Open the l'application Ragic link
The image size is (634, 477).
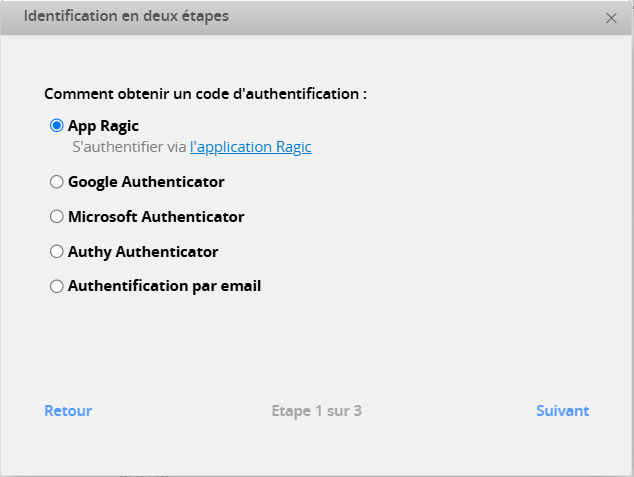(x=251, y=147)
